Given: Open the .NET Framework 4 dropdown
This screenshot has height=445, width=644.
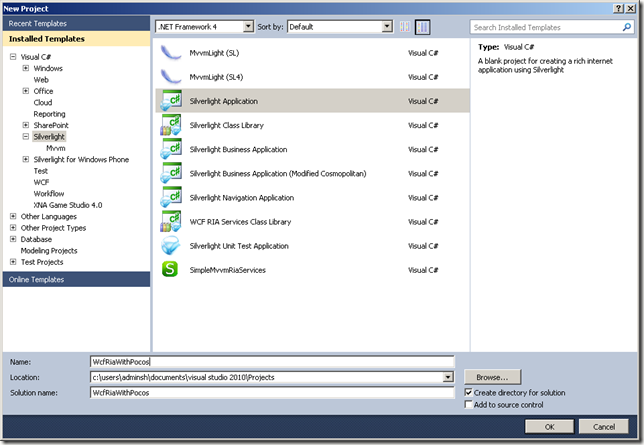Looking at the screenshot, I should (x=248, y=27).
